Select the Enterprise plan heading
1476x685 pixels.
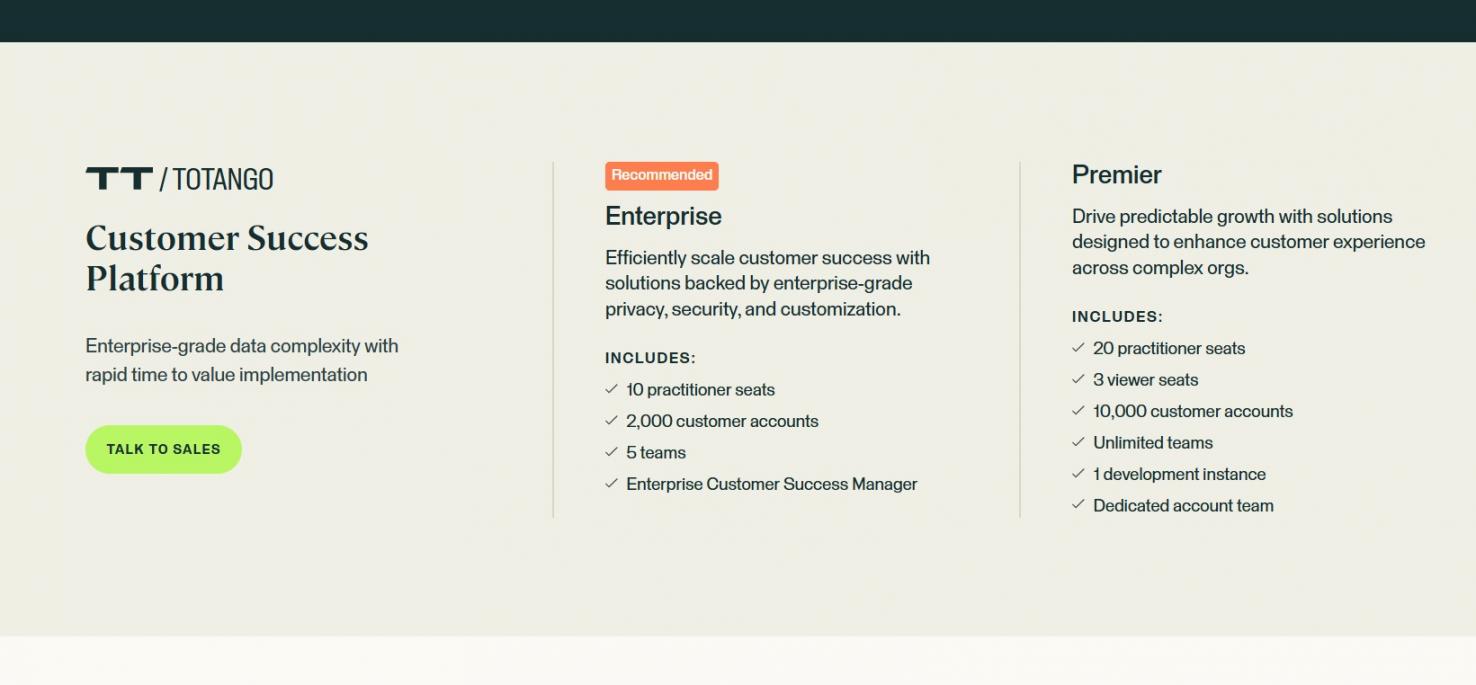pyautogui.click(x=663, y=216)
